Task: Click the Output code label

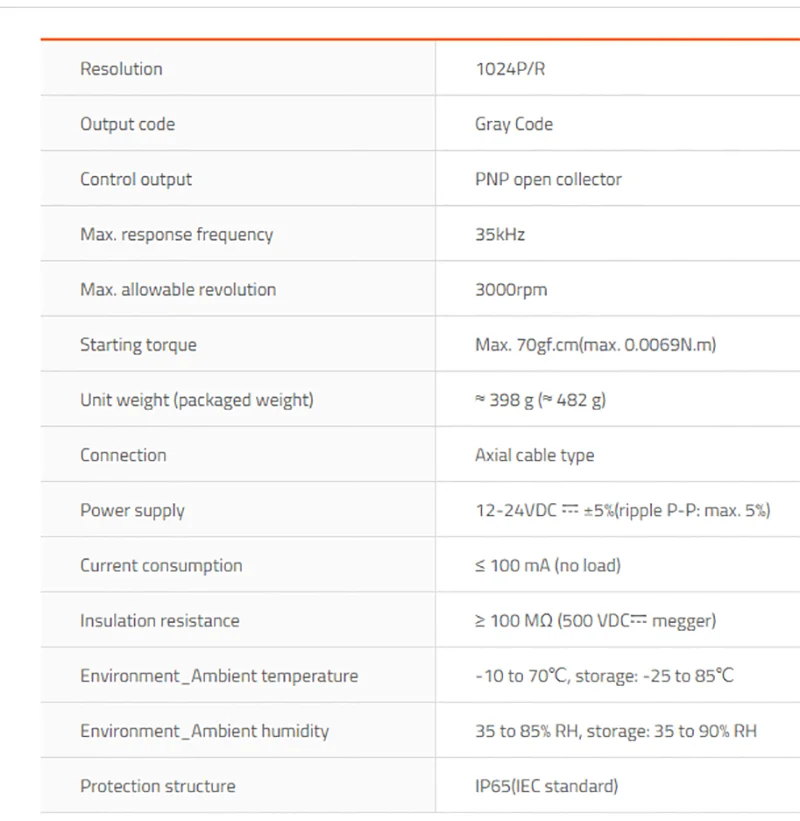Action: point(127,124)
